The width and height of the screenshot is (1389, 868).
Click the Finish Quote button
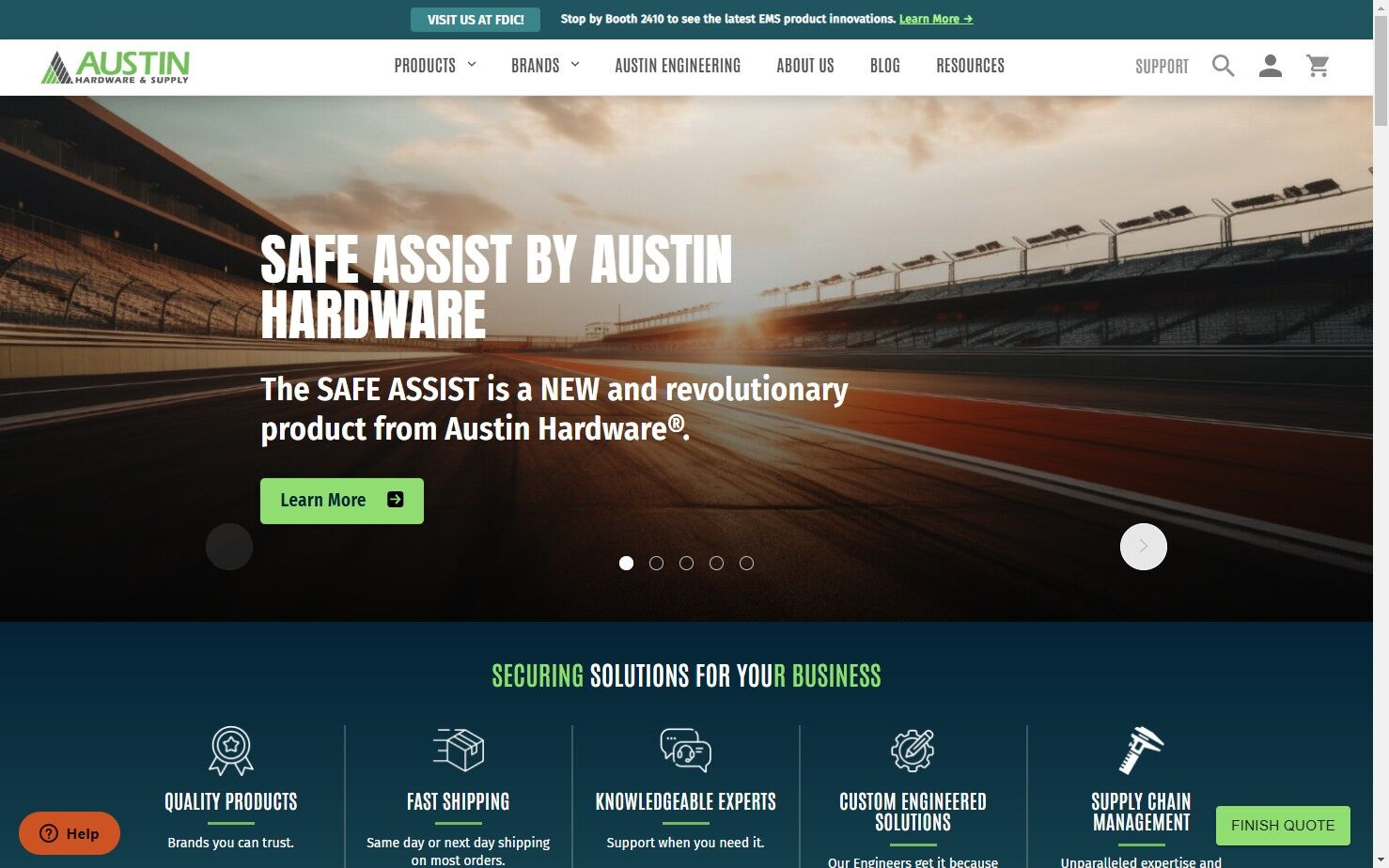click(x=1283, y=826)
